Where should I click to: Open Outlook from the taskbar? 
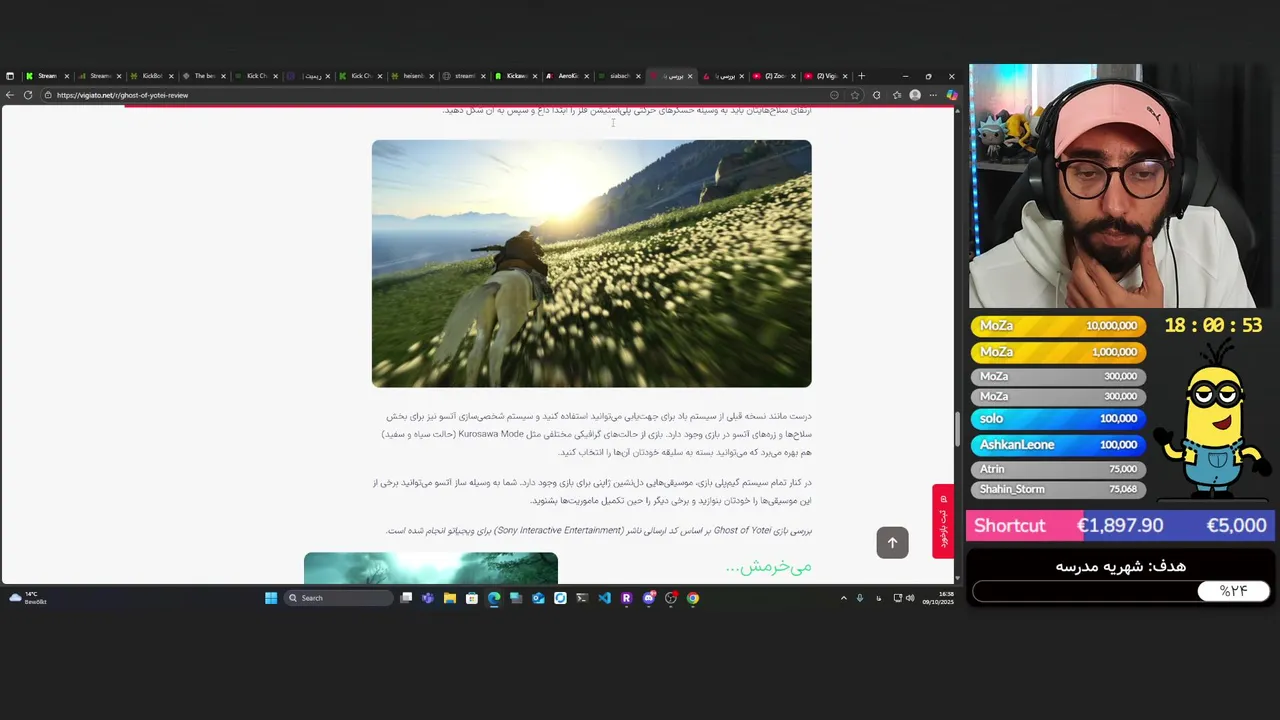[x=538, y=598]
